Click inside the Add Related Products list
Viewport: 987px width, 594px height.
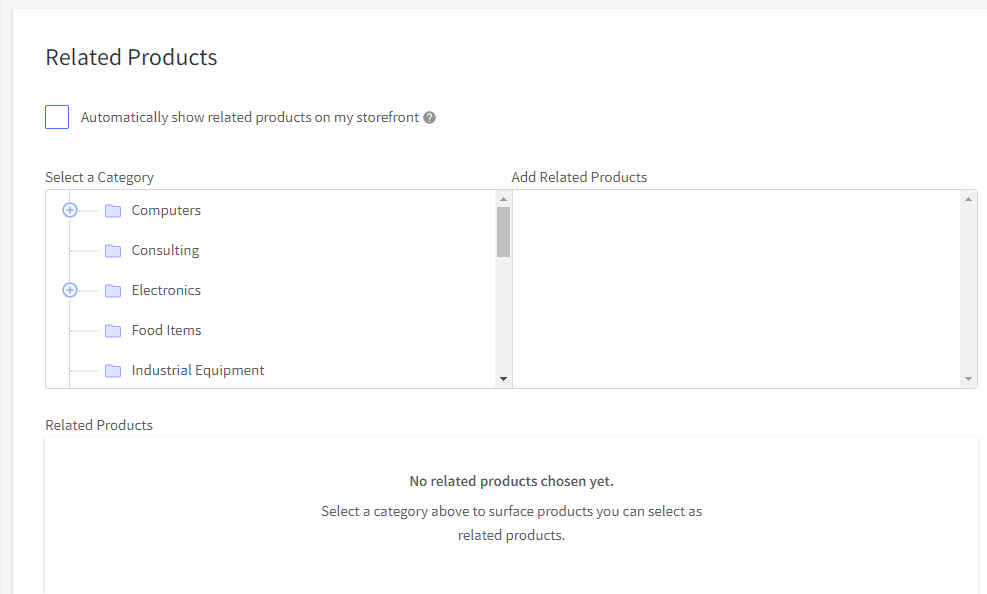point(736,289)
